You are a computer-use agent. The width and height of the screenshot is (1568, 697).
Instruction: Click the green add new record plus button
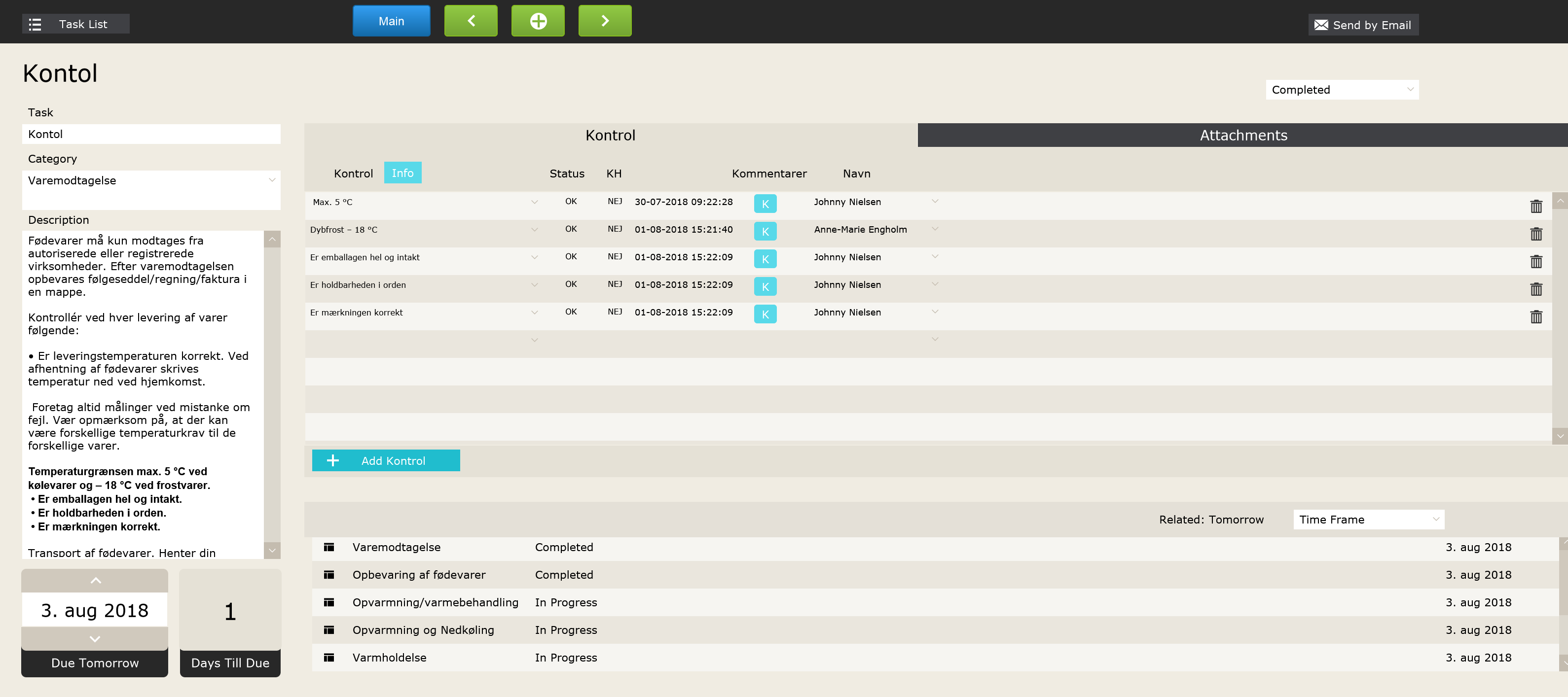point(538,21)
